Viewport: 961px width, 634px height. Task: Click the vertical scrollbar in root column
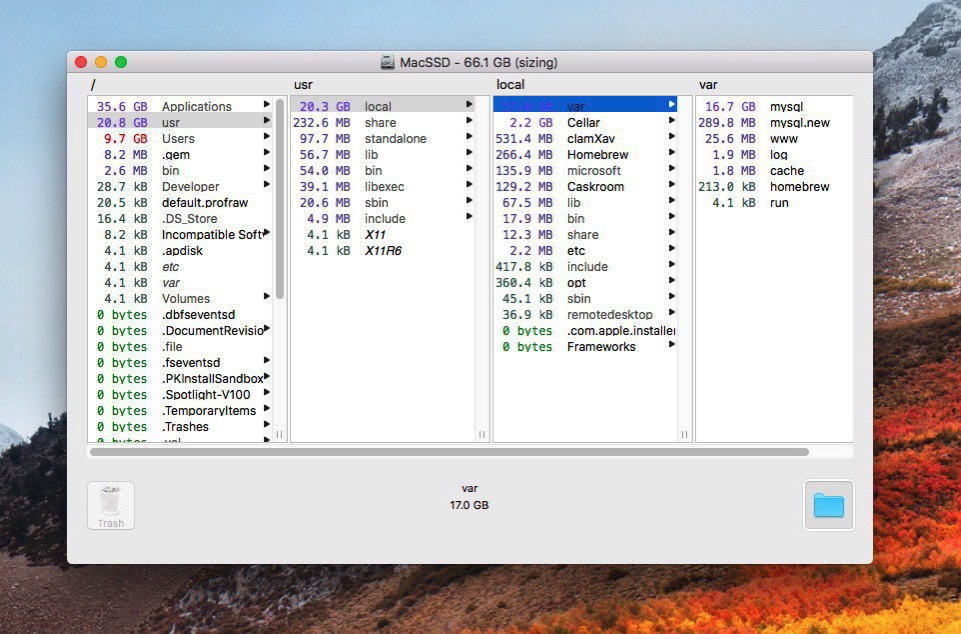[x=280, y=198]
